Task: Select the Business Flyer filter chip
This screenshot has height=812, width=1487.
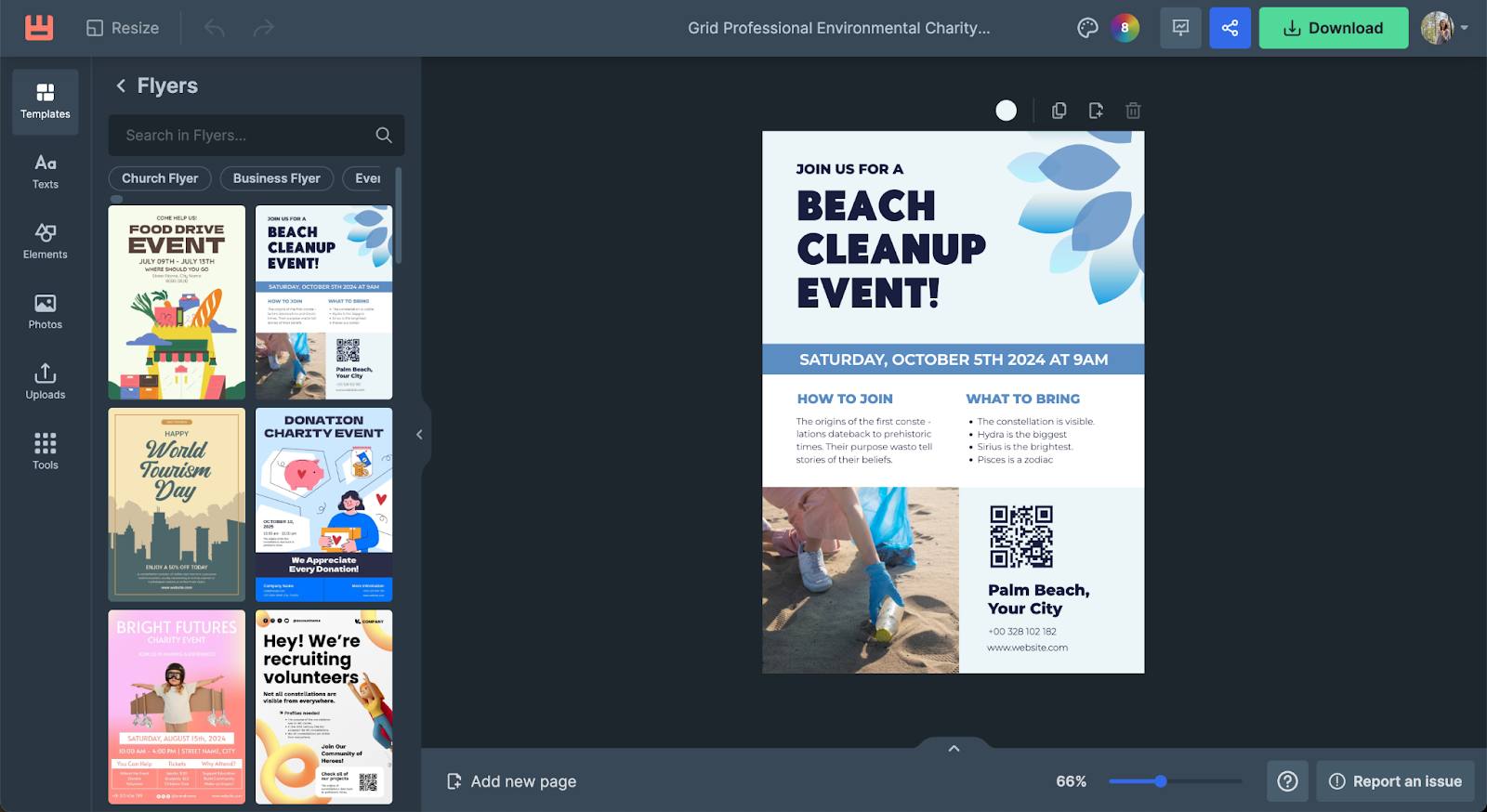Action: click(x=277, y=178)
